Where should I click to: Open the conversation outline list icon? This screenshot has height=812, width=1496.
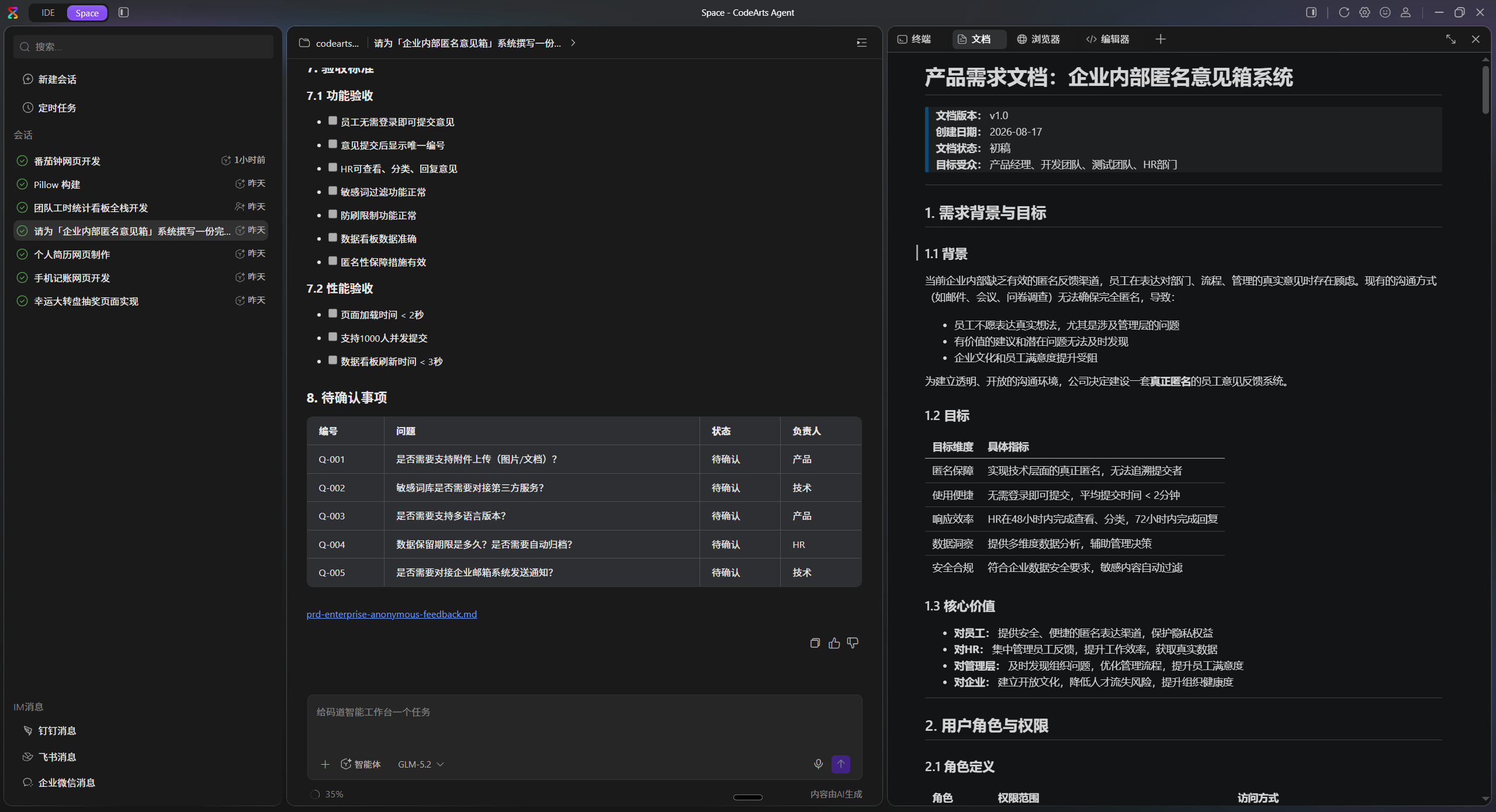click(x=861, y=43)
